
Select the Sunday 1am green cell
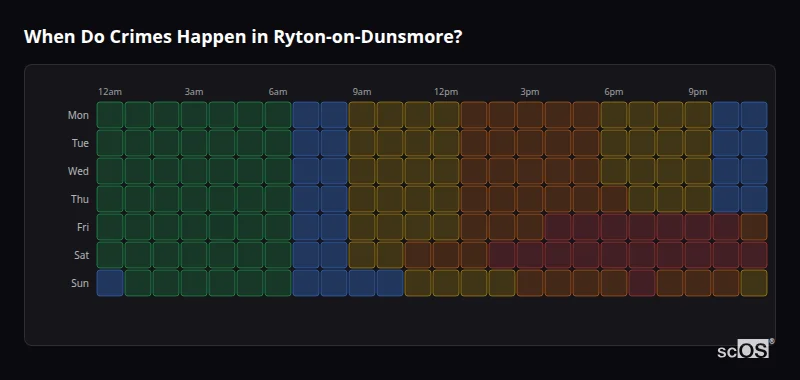point(138,283)
